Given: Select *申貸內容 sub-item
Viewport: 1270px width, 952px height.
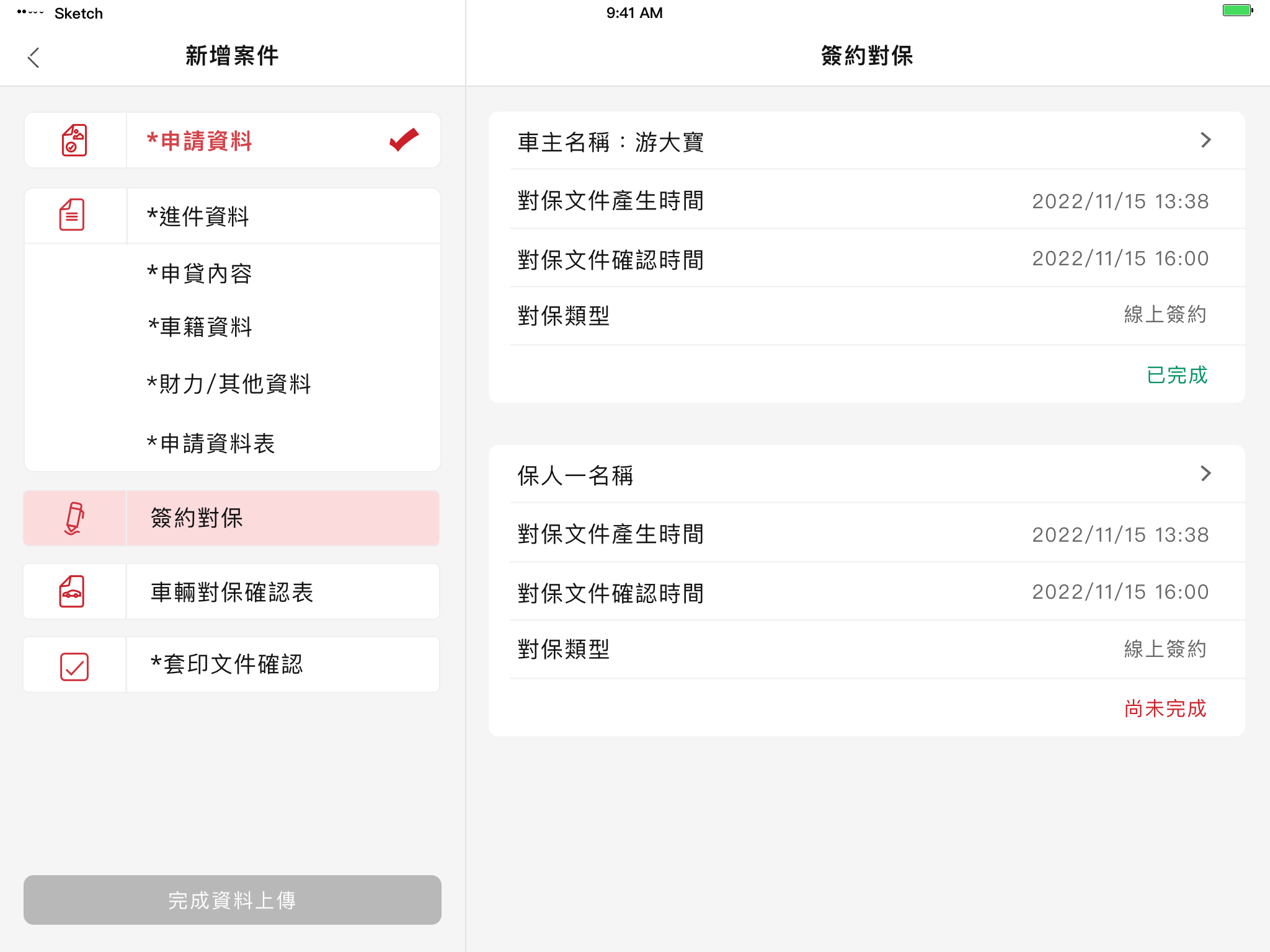Looking at the screenshot, I should 199,273.
